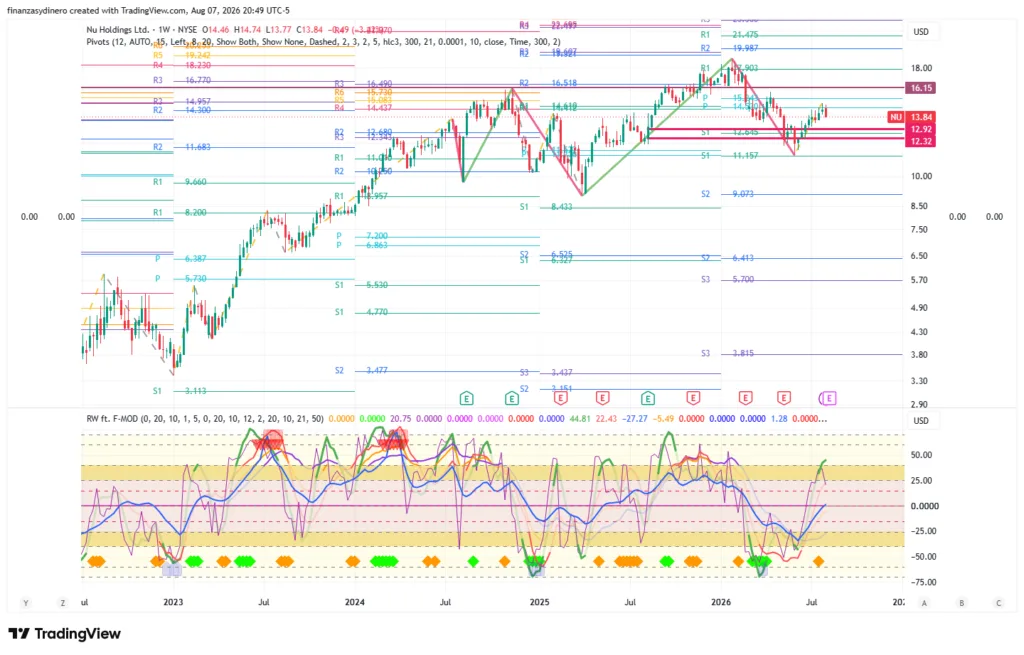This screenshot has width=1024, height=655.
Task: Click the 2023 label on time axis
Action: click(173, 602)
